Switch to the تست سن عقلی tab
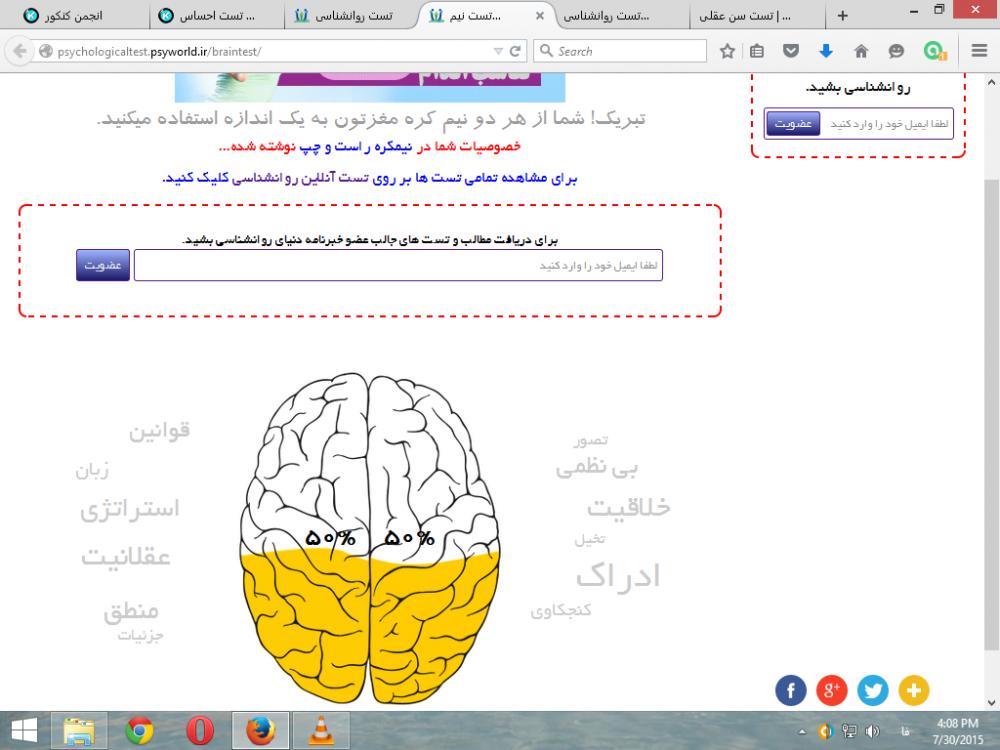Screen dimensions: 1000x750 click(x=757, y=15)
